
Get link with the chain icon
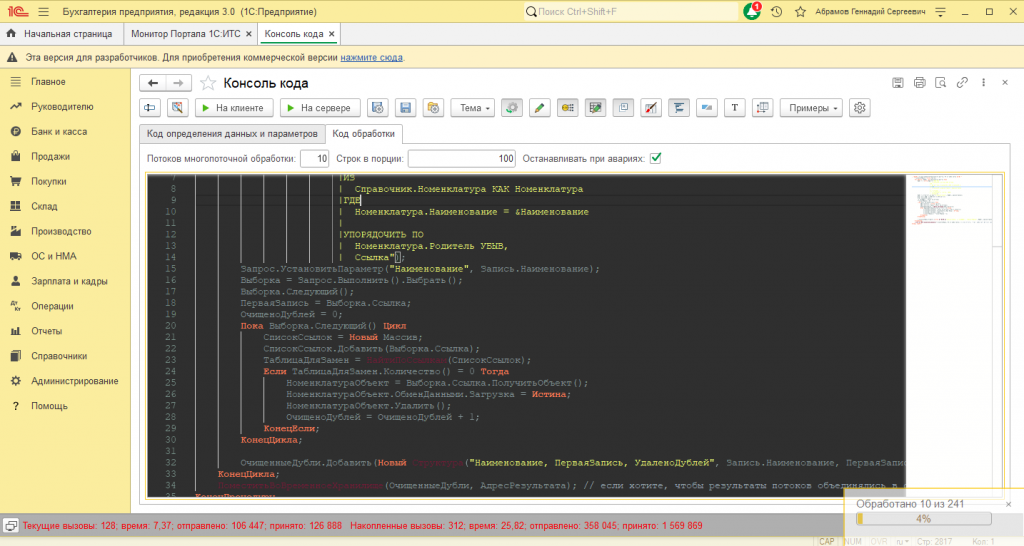[x=962, y=83]
